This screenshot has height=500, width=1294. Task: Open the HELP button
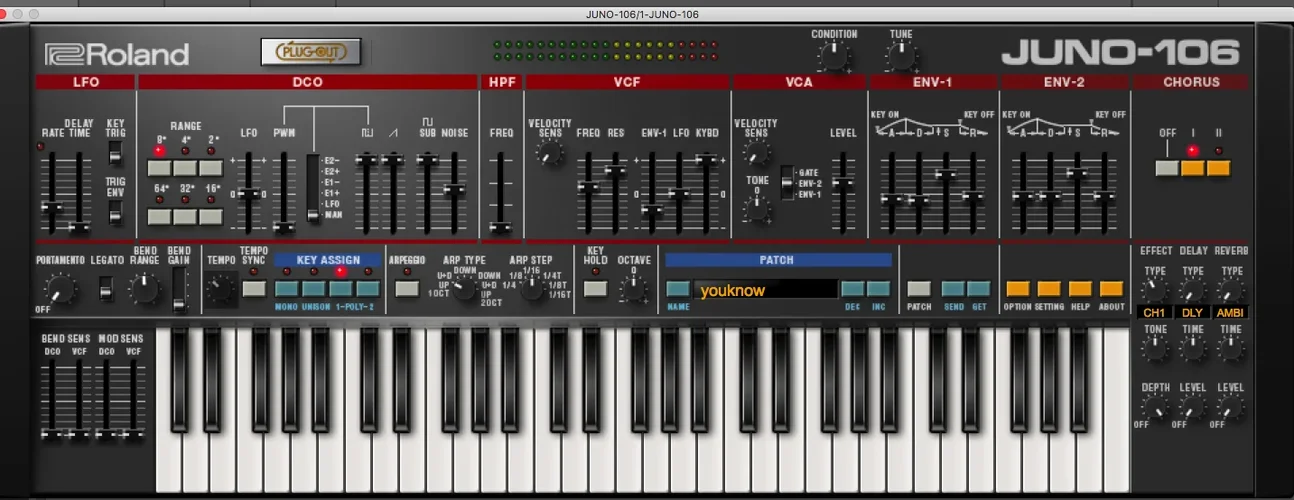point(1080,289)
